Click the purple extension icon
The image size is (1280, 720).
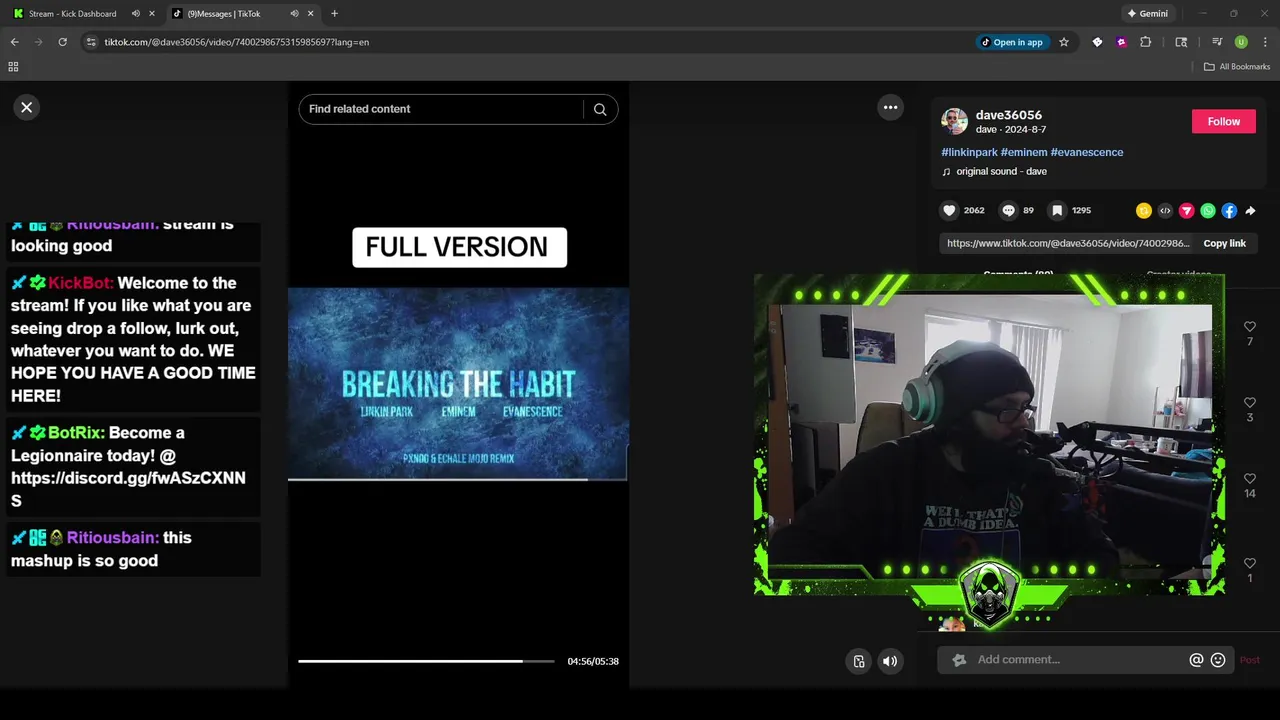coord(1121,42)
